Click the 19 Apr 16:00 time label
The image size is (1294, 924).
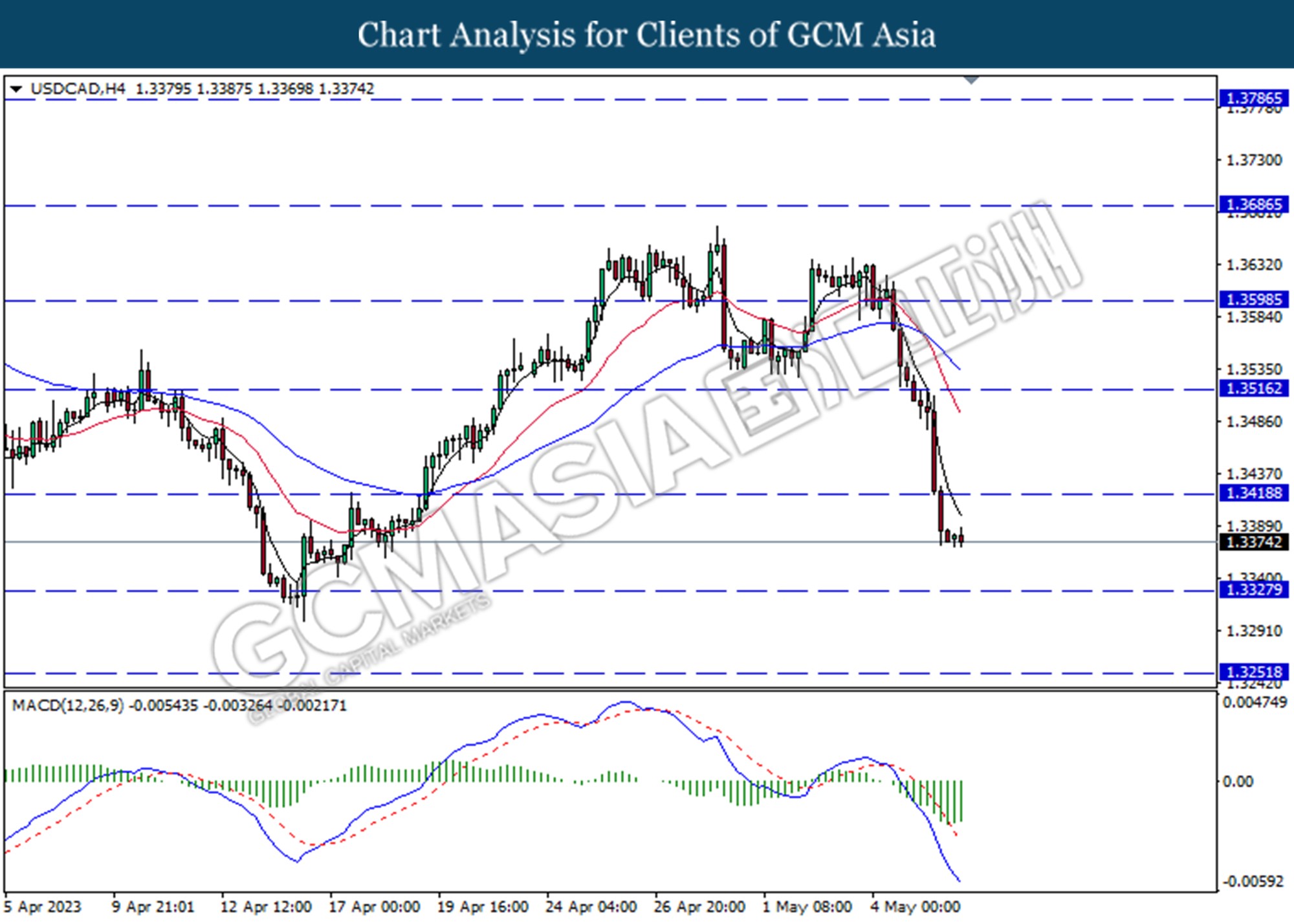pos(483,907)
